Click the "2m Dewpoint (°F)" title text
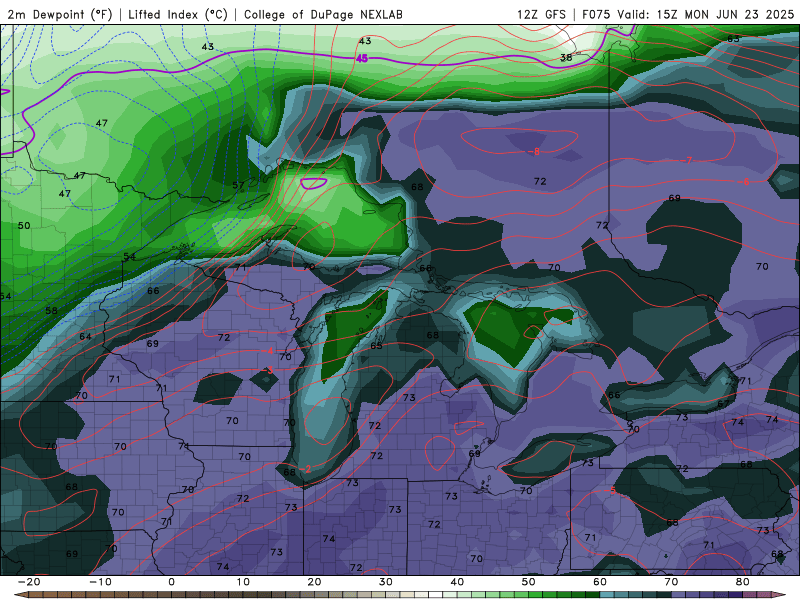Image resolution: width=800 pixels, height=600 pixels. point(60,14)
